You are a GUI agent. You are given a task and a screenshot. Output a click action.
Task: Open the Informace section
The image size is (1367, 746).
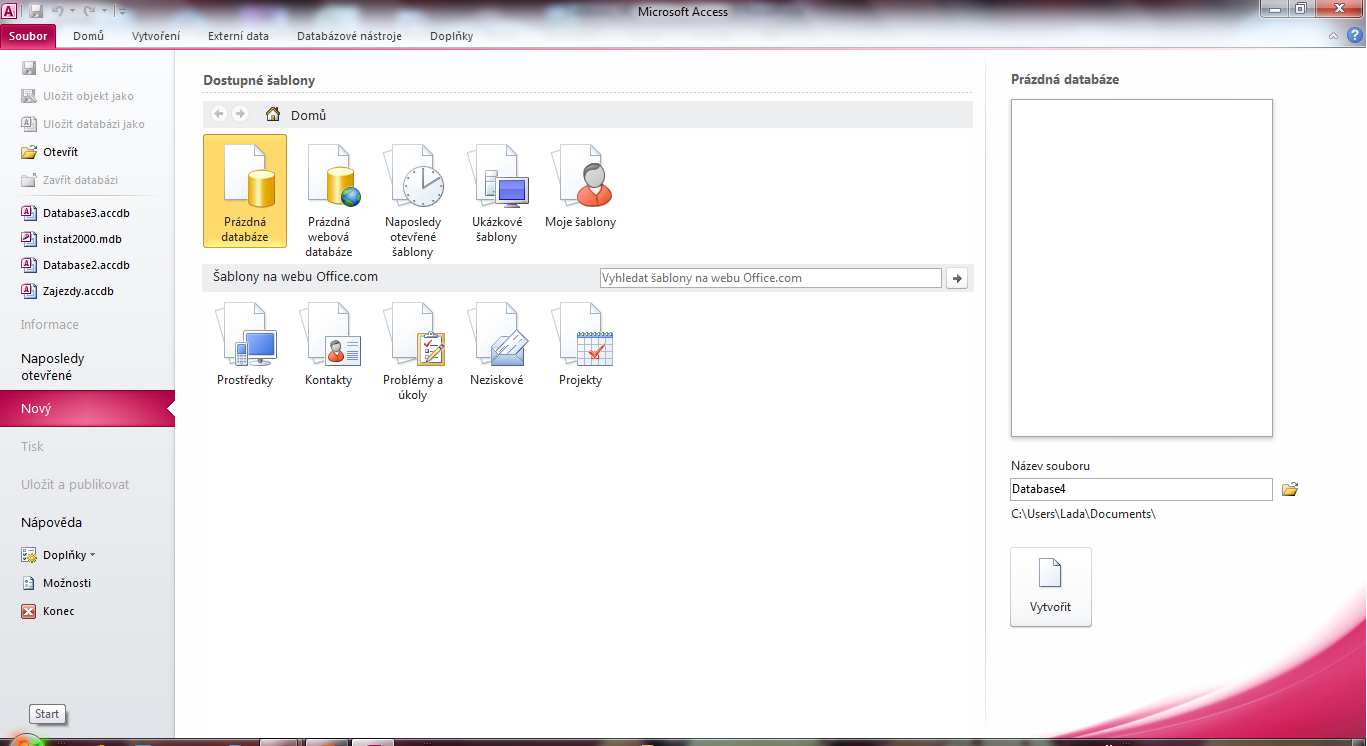click(x=50, y=324)
